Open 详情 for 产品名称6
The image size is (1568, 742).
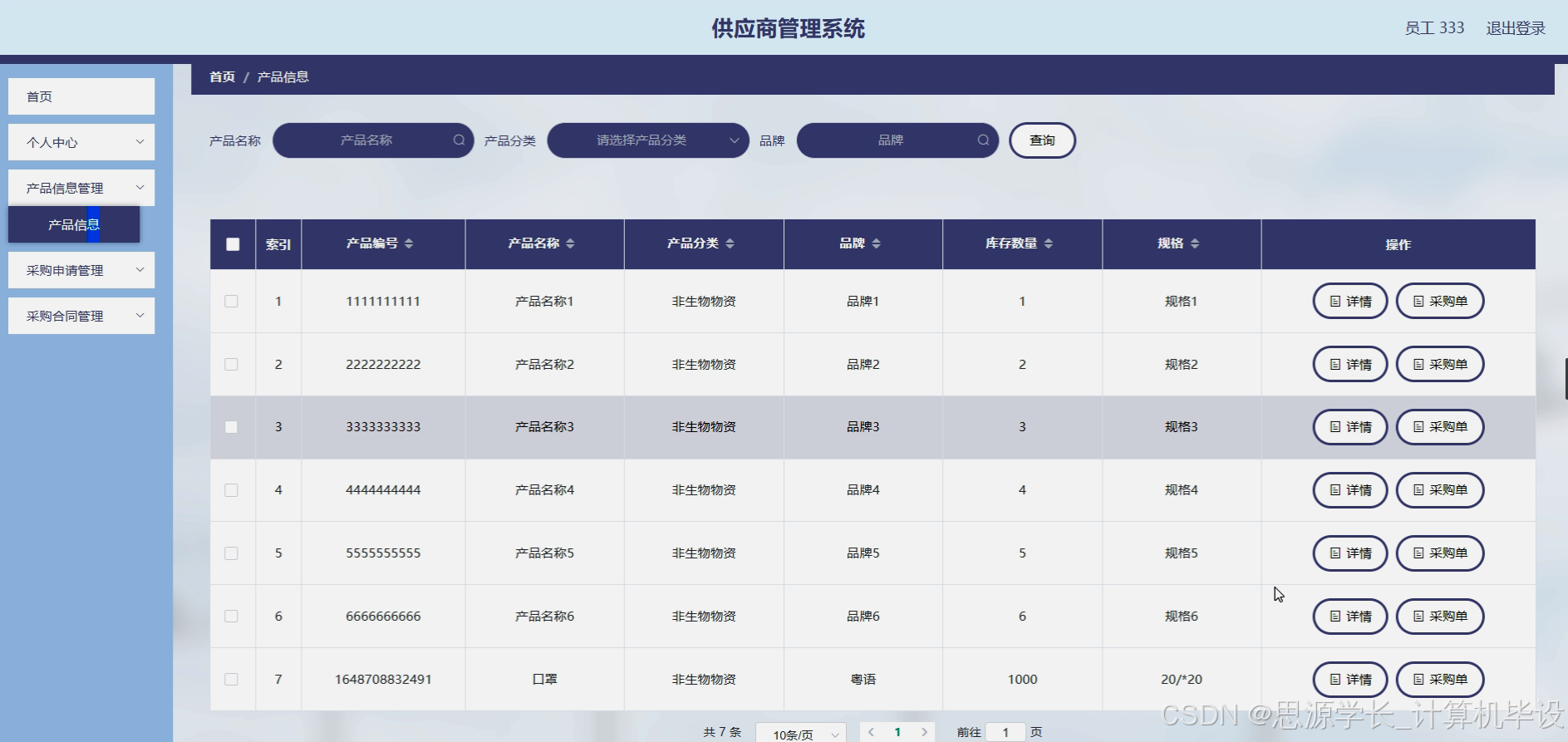click(x=1350, y=617)
